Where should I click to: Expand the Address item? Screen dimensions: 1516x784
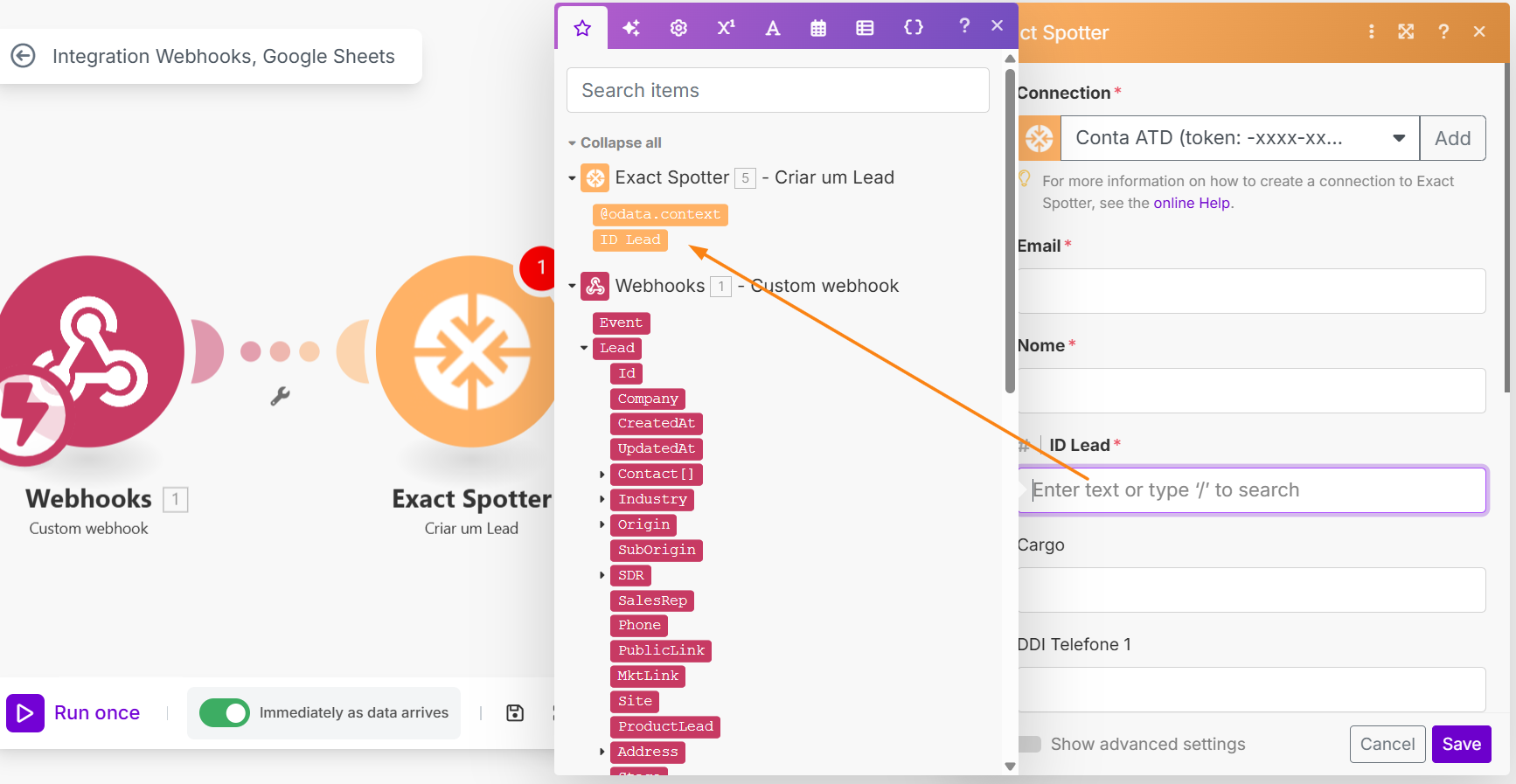point(602,752)
